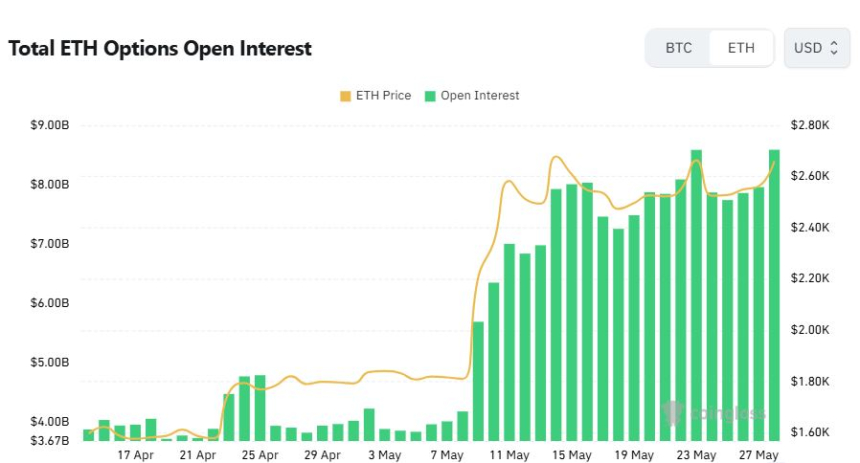Click the rightmost open interest bar
The image size is (860, 463).
point(774,295)
